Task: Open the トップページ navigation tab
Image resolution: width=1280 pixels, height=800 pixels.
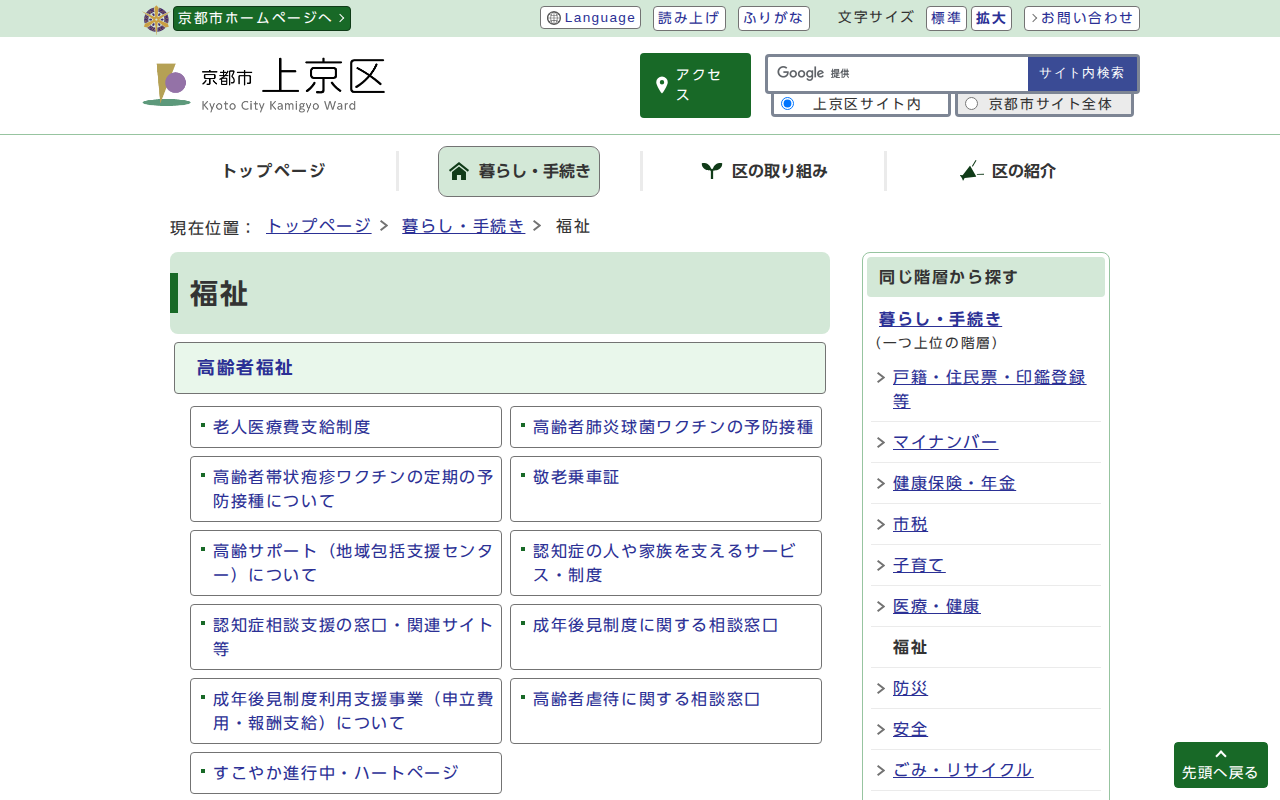Action: (273, 171)
